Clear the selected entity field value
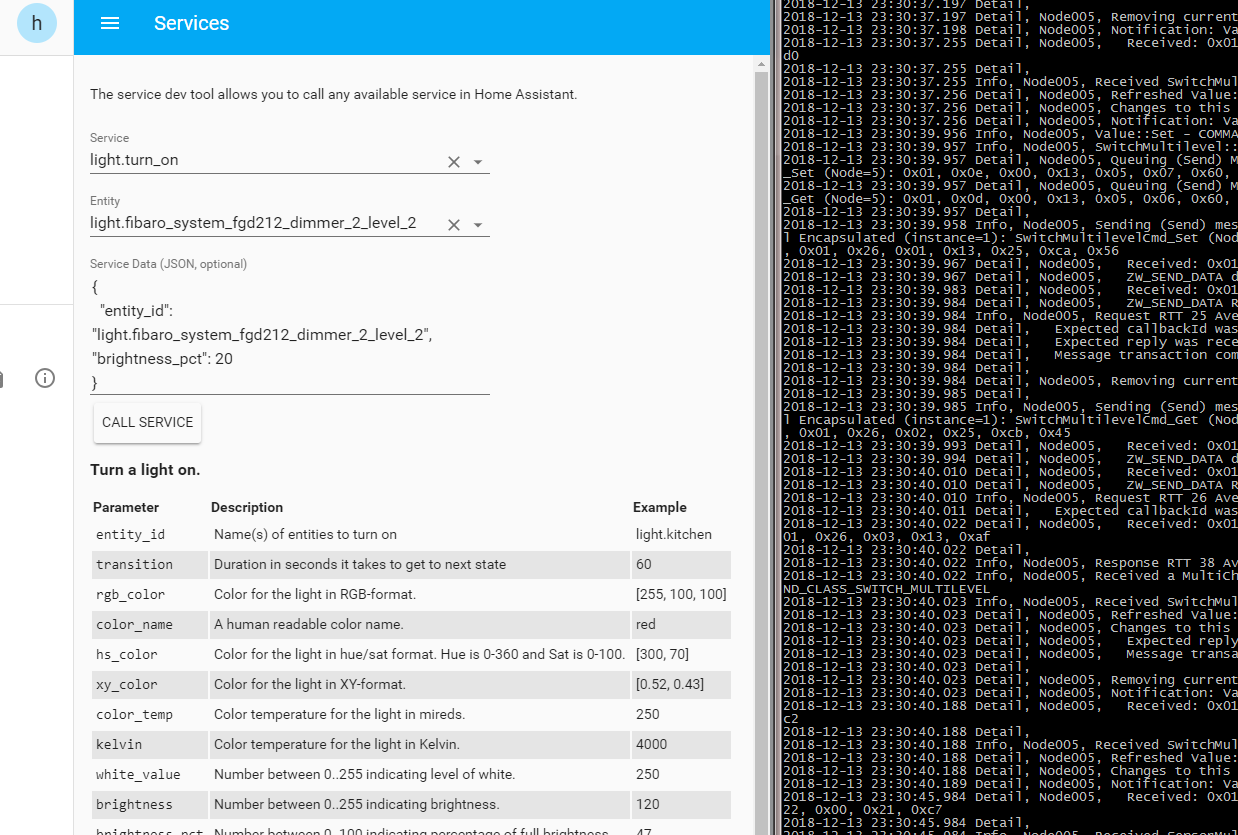This screenshot has width=1238, height=835. pyautogui.click(x=453, y=225)
